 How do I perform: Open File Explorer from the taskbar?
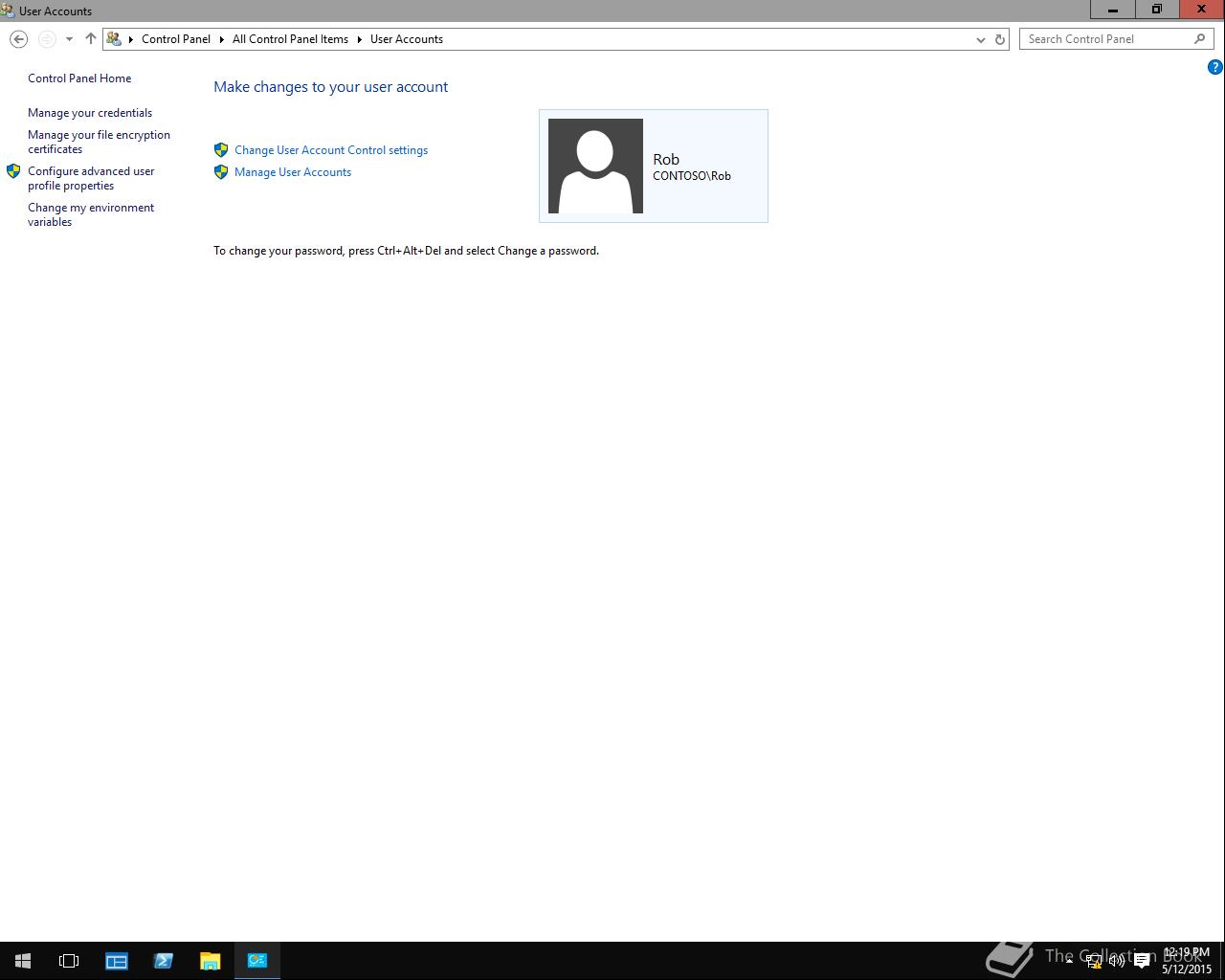(x=210, y=961)
